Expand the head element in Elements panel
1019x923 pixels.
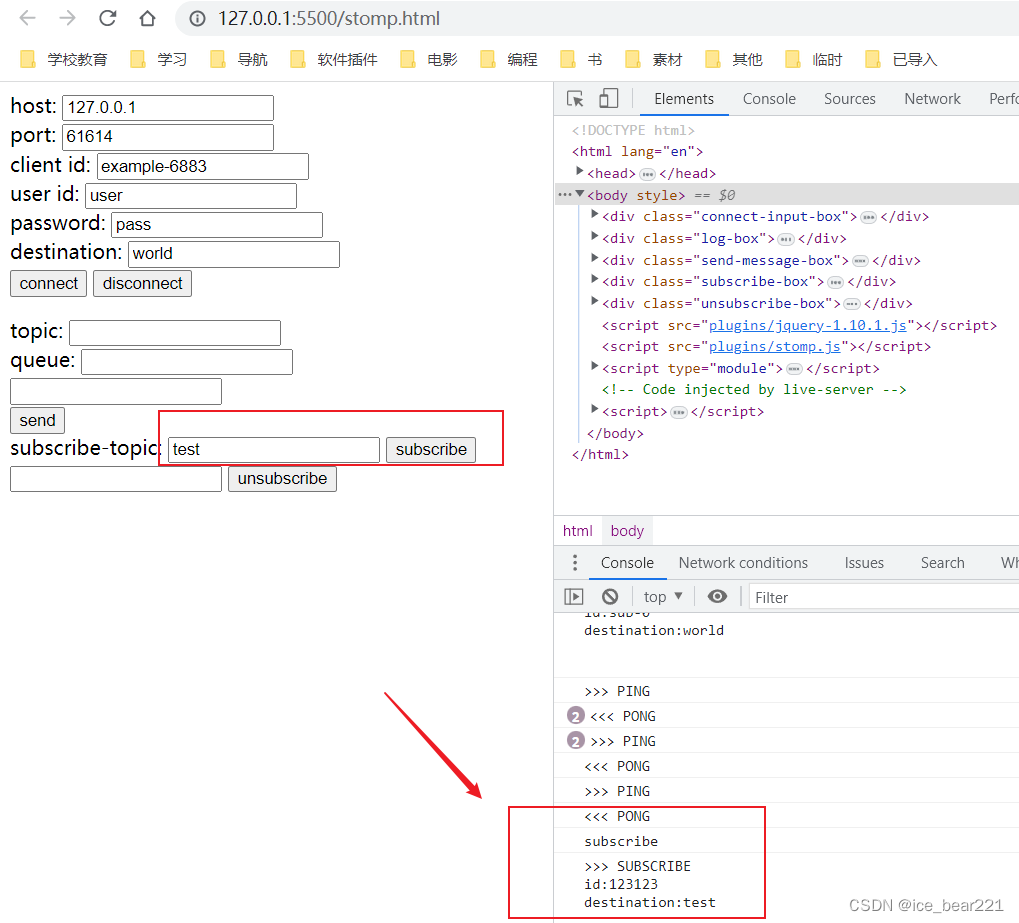pos(580,173)
